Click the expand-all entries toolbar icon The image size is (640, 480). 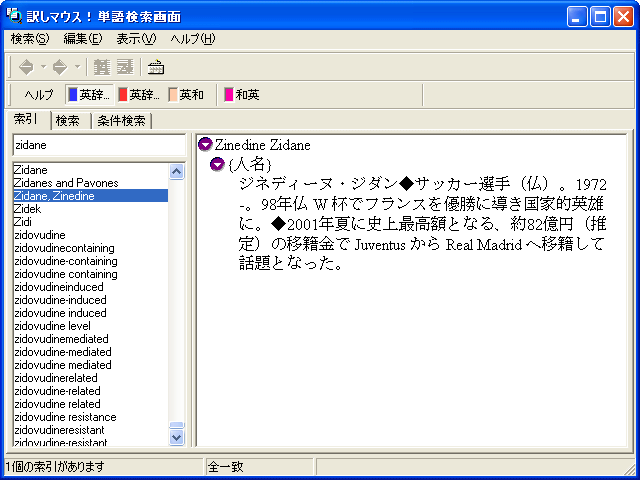101,67
